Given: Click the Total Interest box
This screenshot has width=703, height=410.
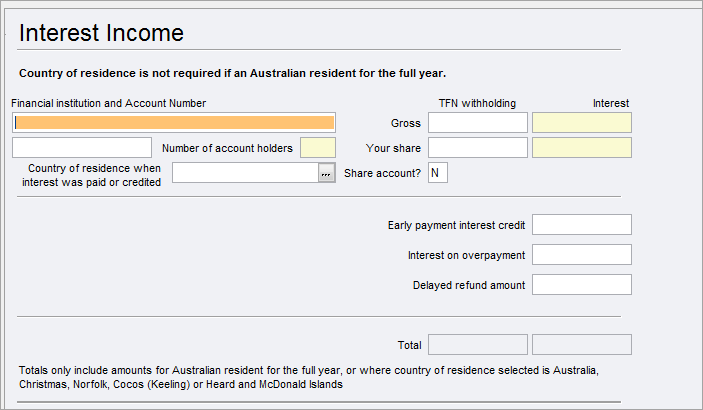Looking at the screenshot, I should pos(581,345).
